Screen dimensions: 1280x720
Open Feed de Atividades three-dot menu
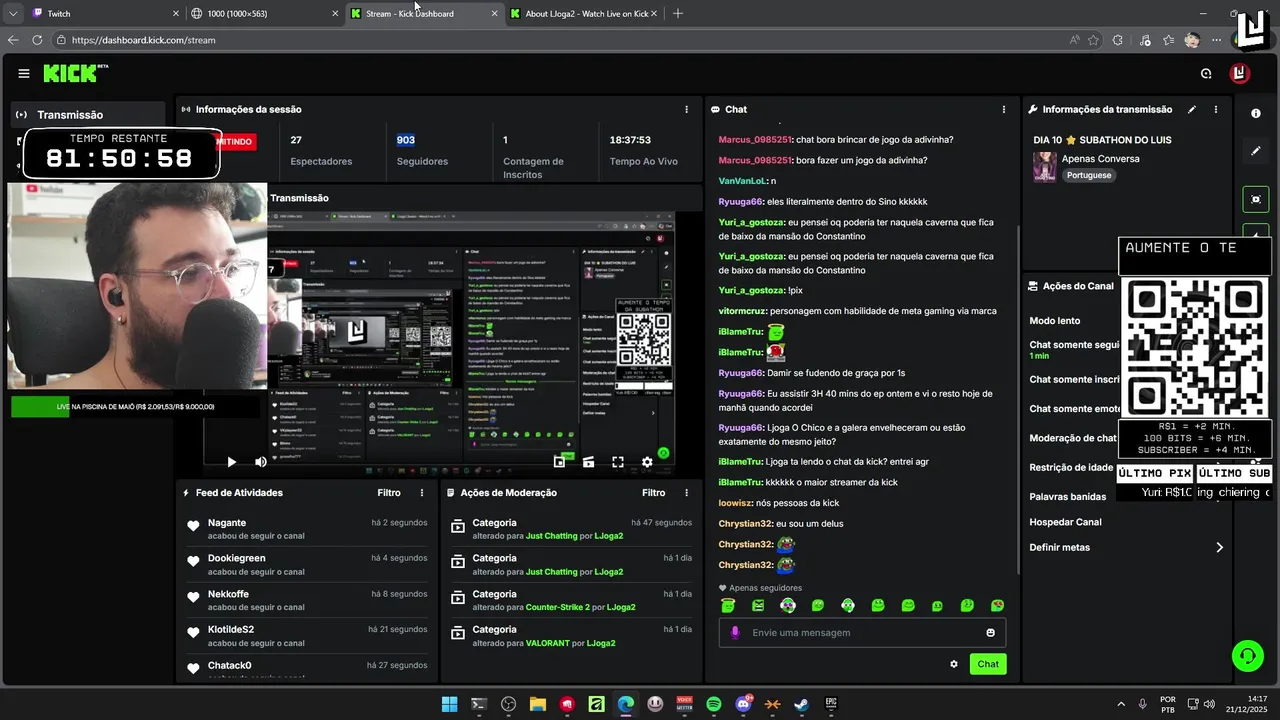(422, 493)
